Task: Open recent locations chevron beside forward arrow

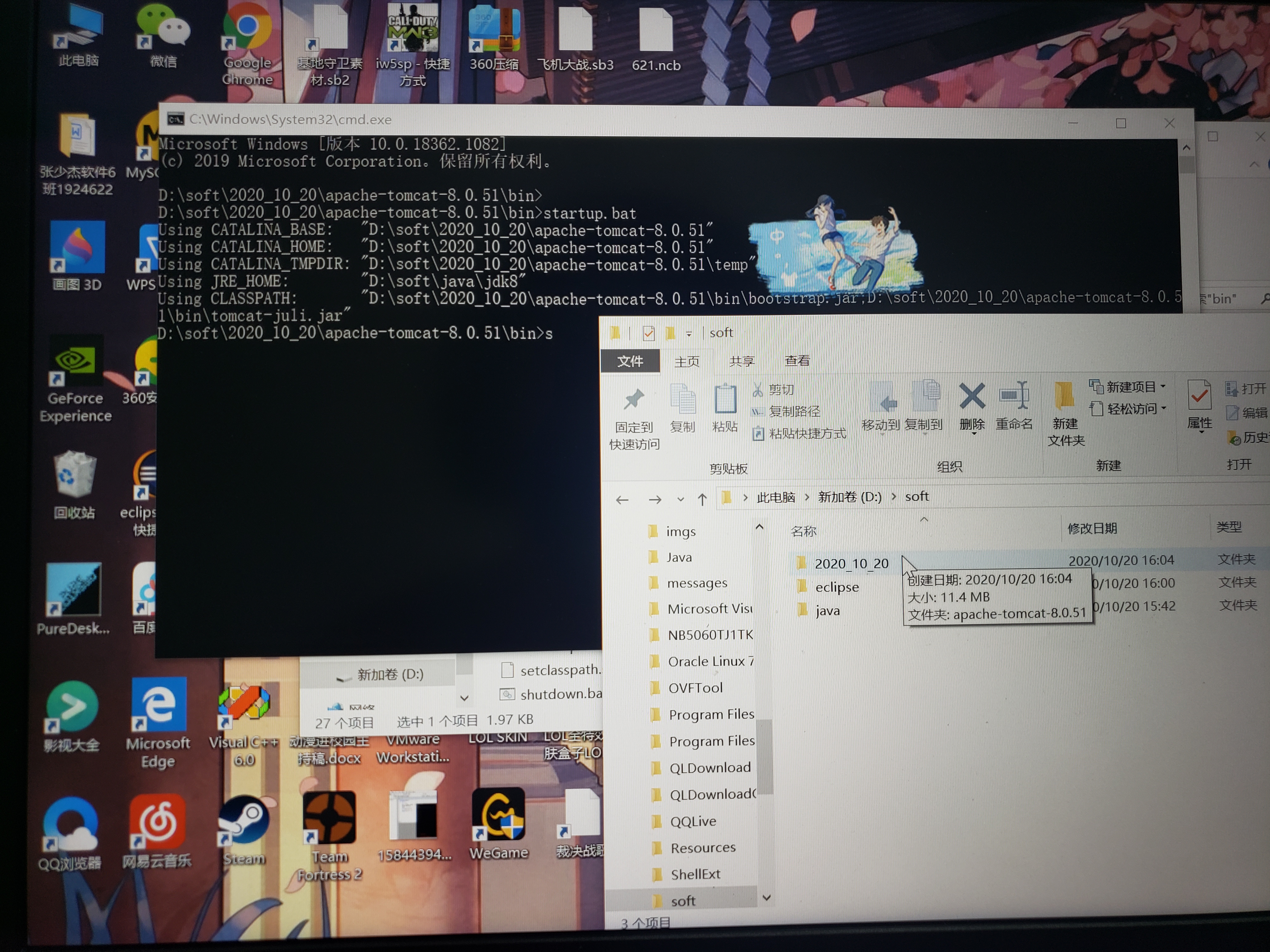Action: 680,499
